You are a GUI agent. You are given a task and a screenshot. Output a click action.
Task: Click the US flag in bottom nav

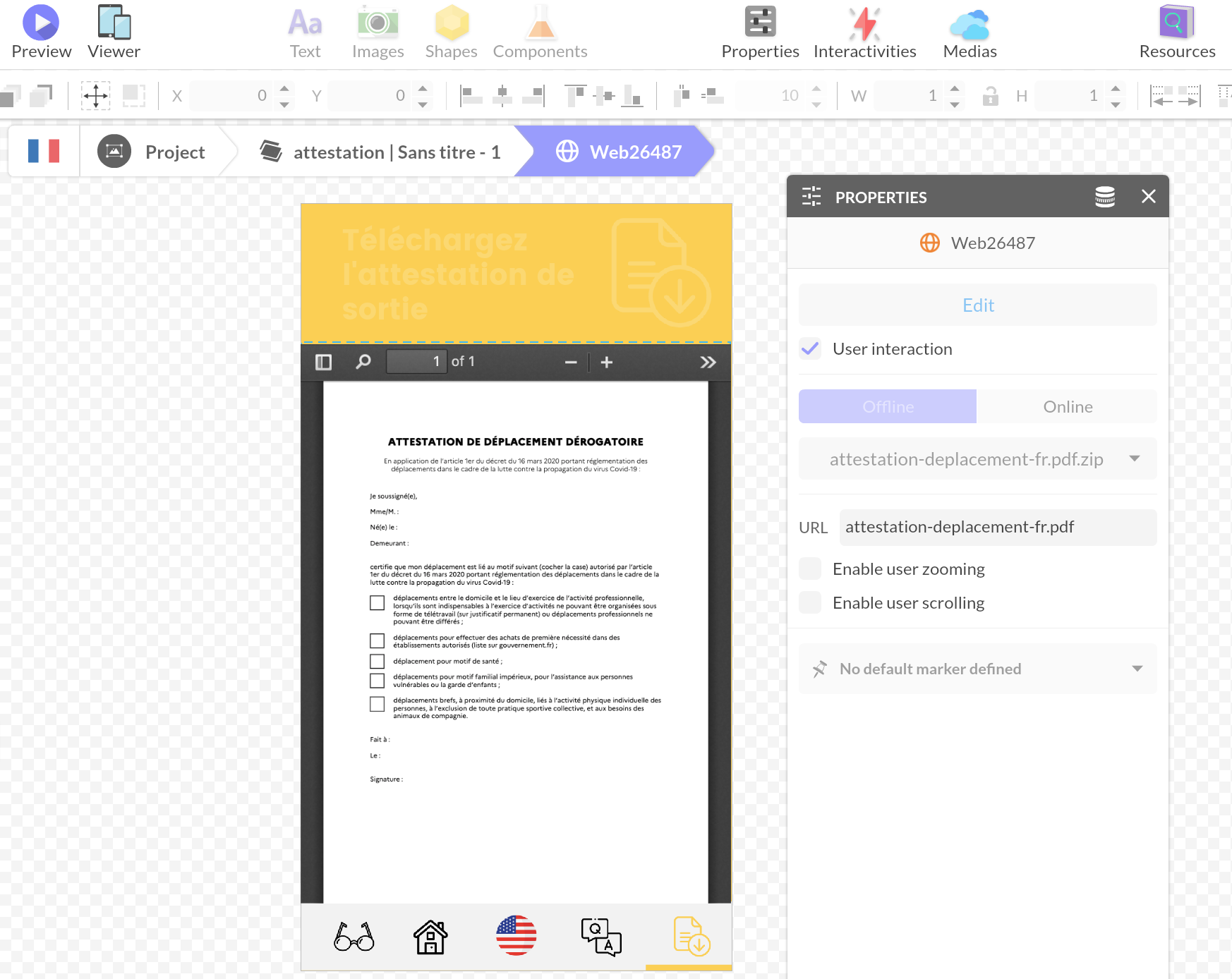516,935
